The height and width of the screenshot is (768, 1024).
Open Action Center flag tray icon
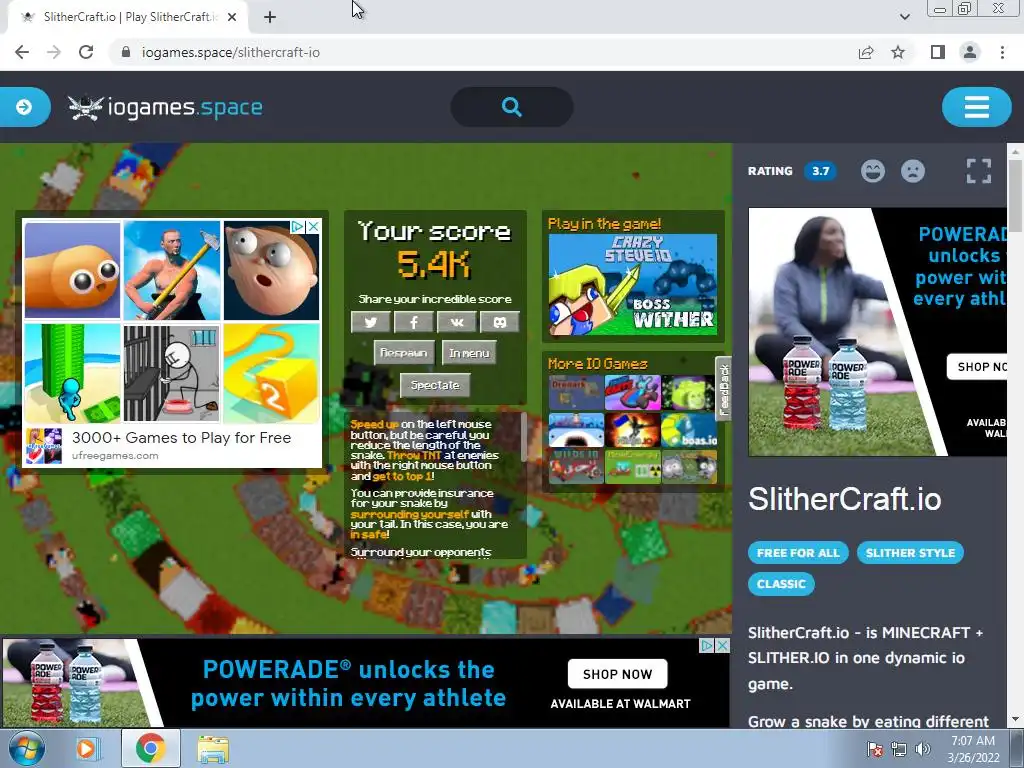coord(875,749)
